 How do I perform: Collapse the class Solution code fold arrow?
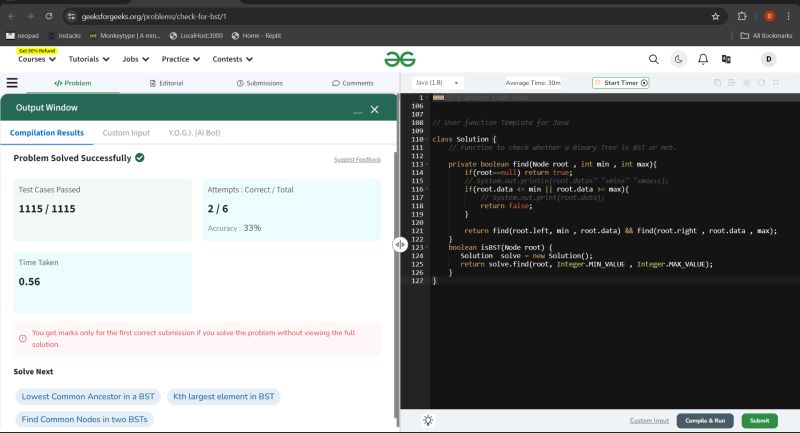[425, 139]
